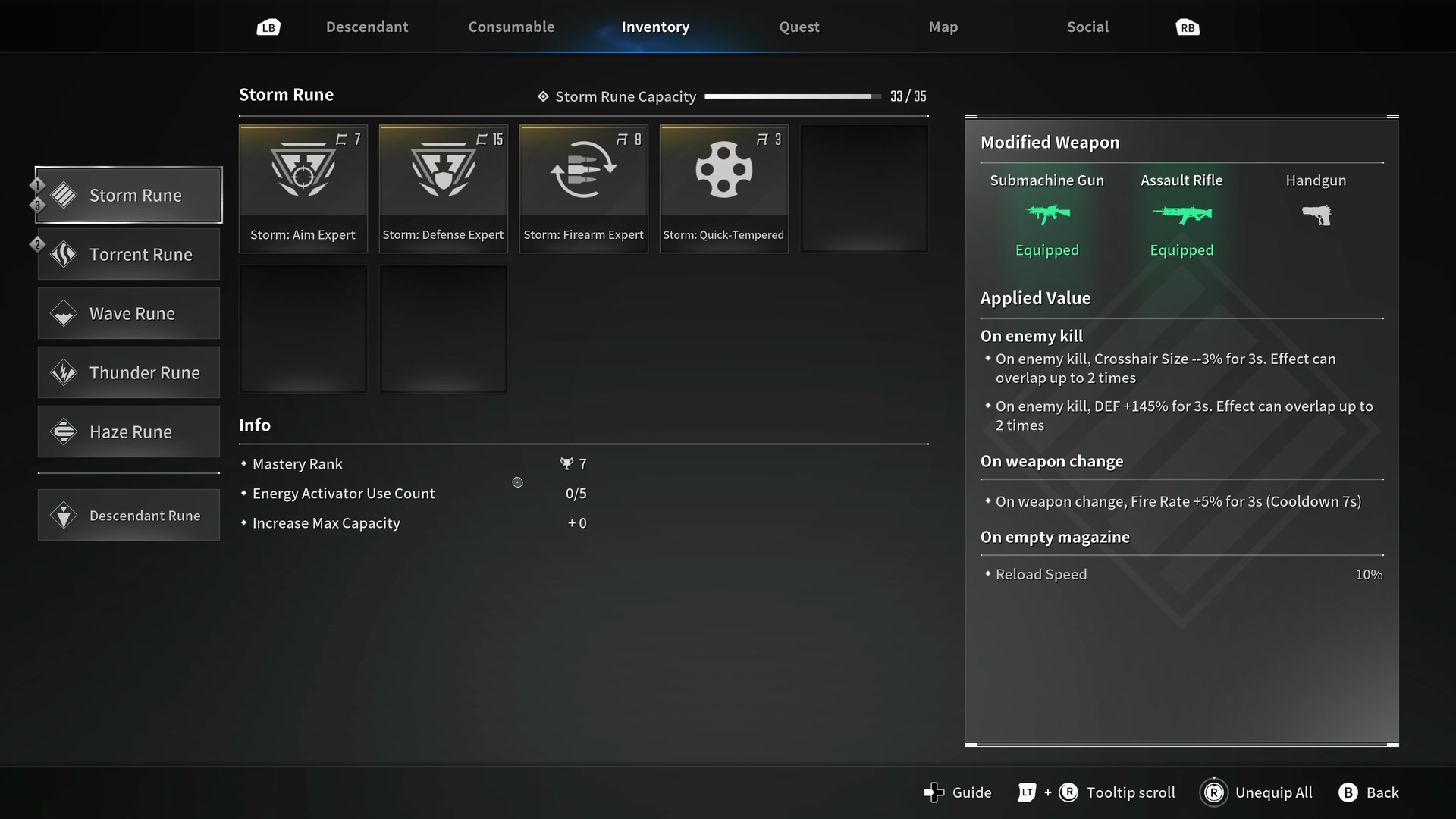Click the Handgun weapon icon
Image resolution: width=1456 pixels, height=819 pixels.
pos(1316,215)
